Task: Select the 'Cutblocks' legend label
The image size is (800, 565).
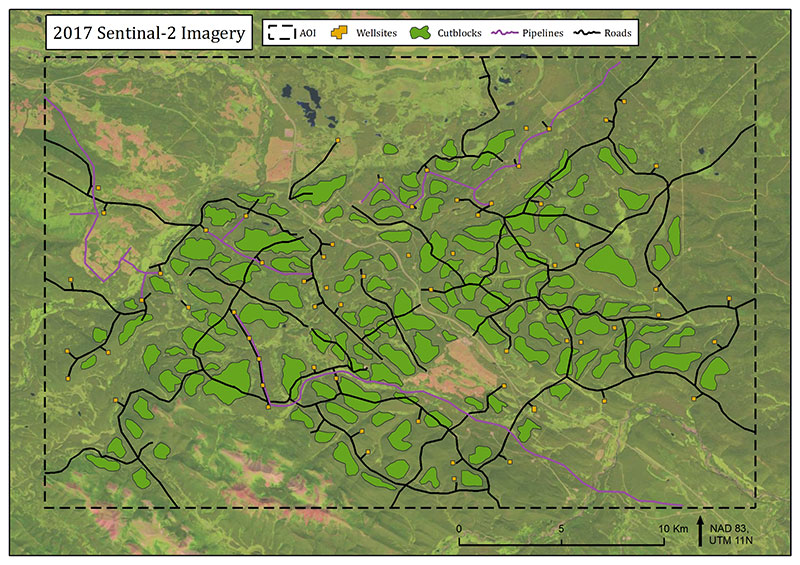Action: pyautogui.click(x=459, y=33)
